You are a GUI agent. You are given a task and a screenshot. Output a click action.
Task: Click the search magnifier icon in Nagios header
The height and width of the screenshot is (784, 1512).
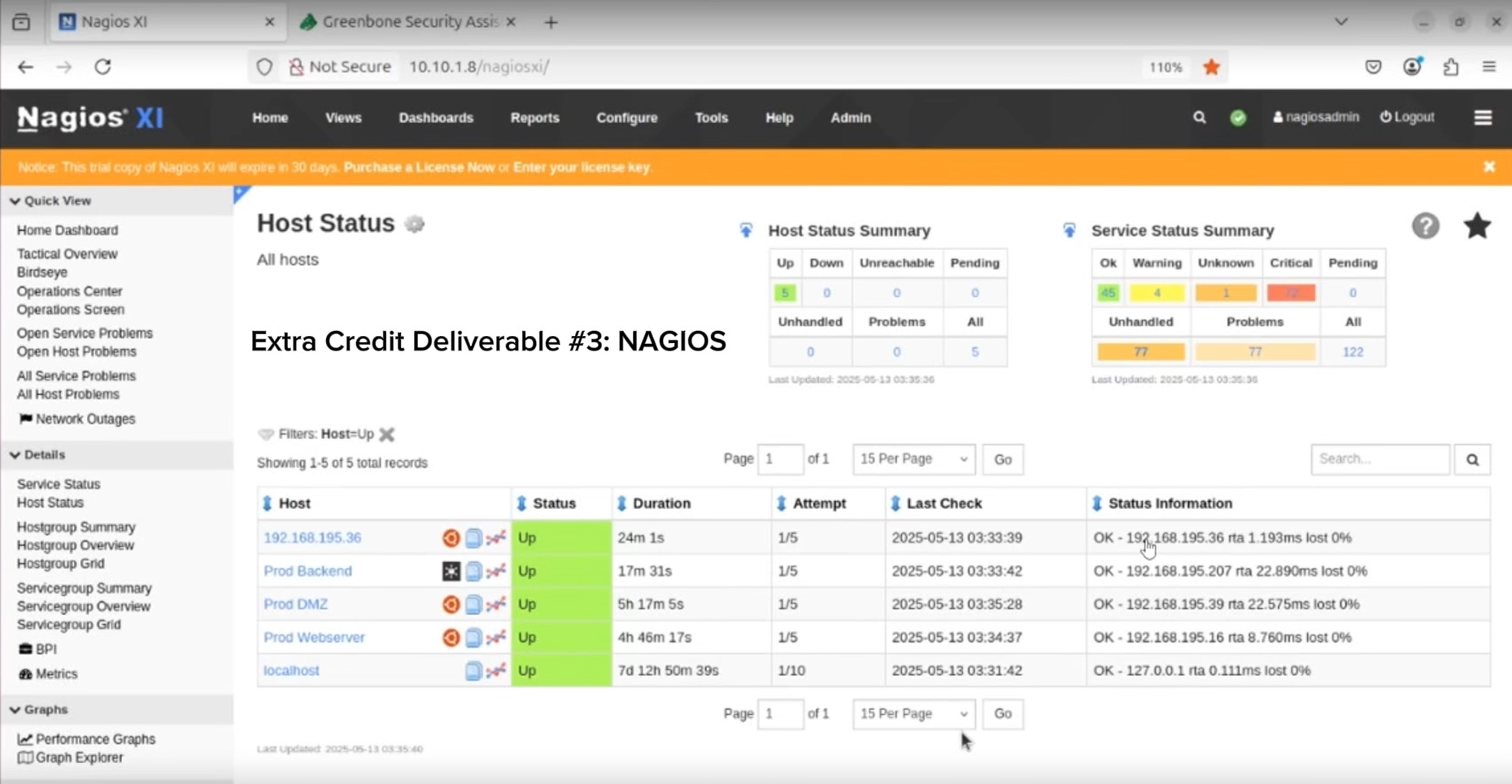click(1199, 118)
